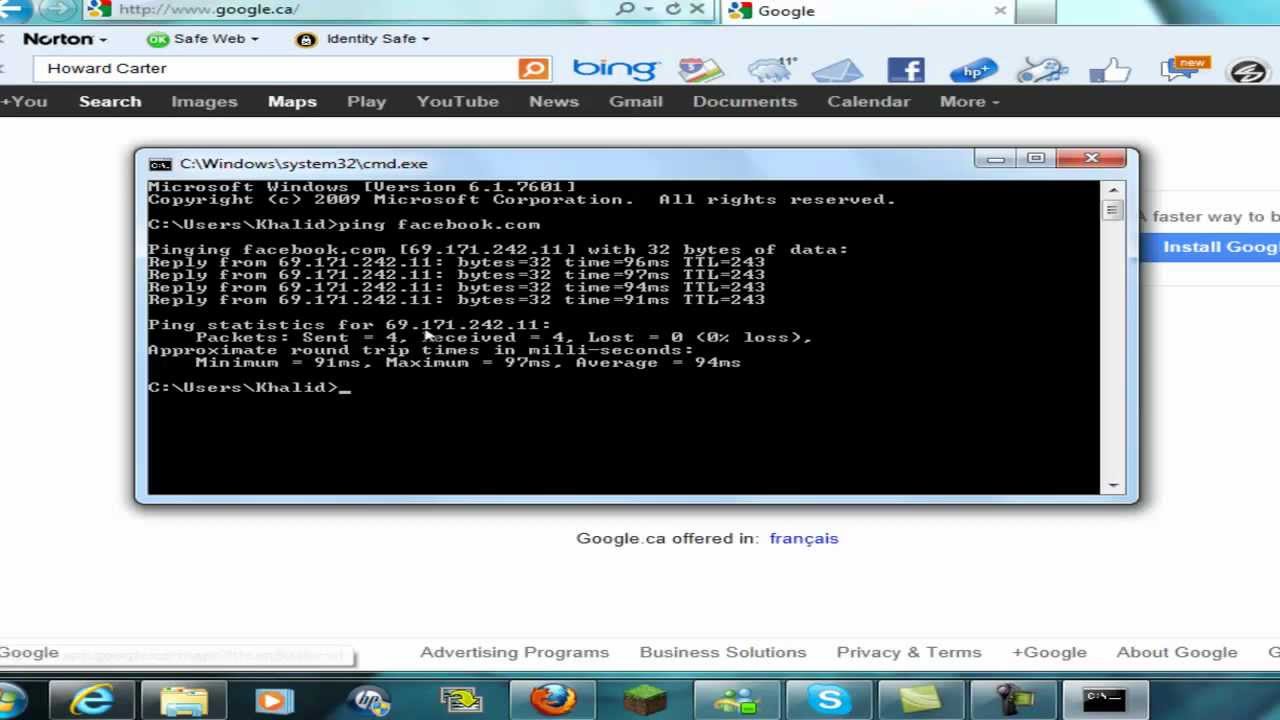Open the mail envelope toolbar icon
The width and height of the screenshot is (1280, 720).
[837, 70]
